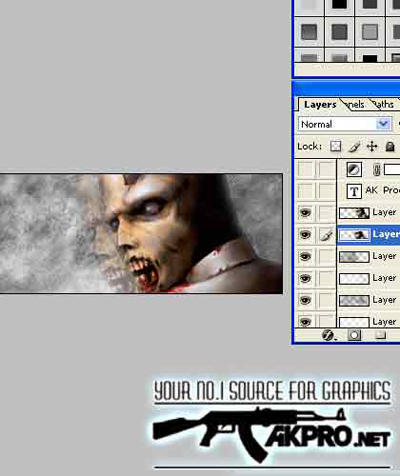
Task: Lock transparent pixels in the Layers panel
Action: click(336, 146)
